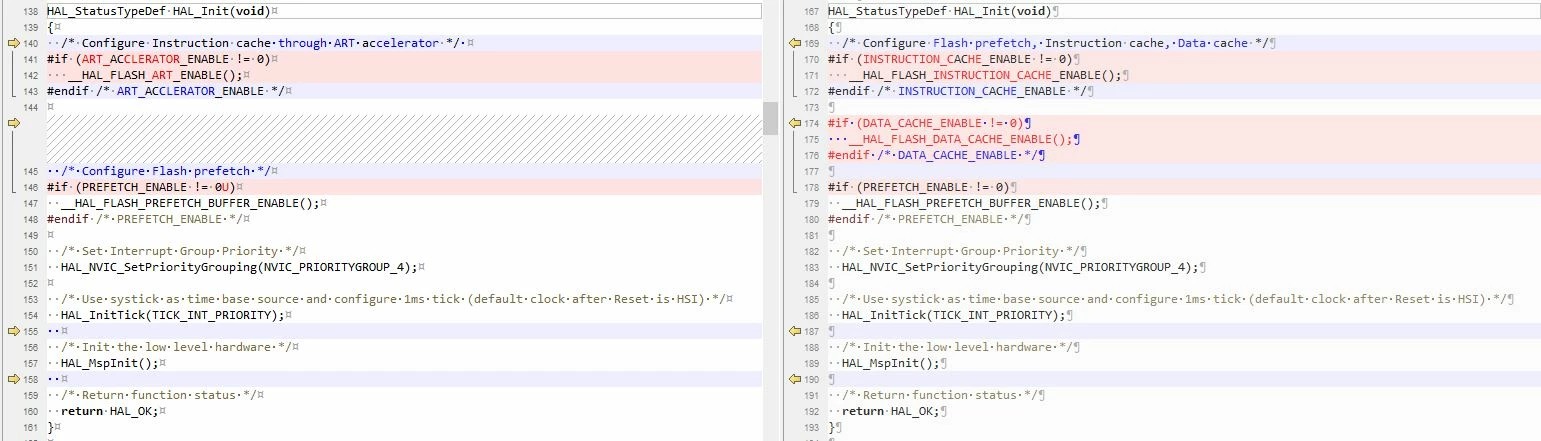Click Init low level hardware comment line 156
Screen dimensions: 1541x441
point(177,347)
